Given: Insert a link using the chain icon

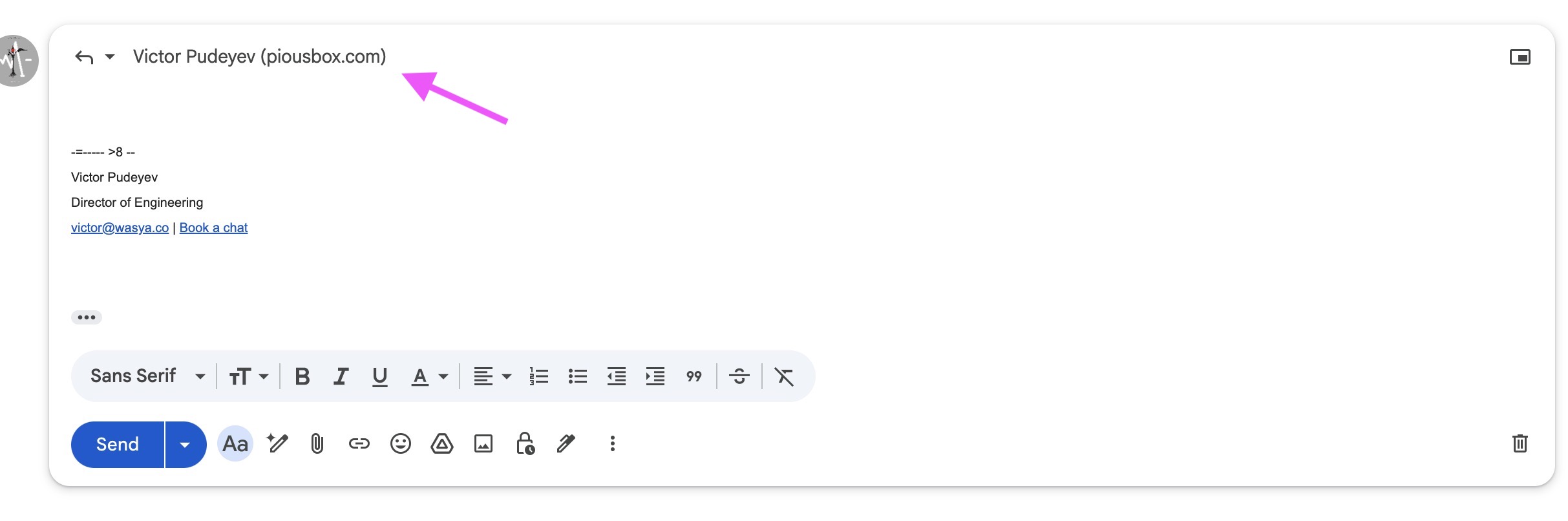Looking at the screenshot, I should point(359,444).
